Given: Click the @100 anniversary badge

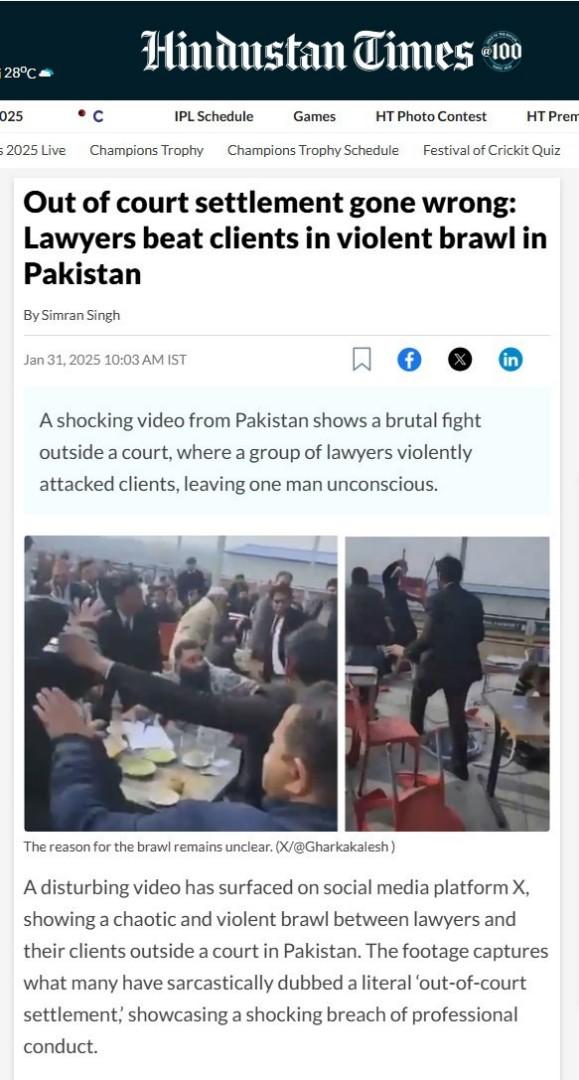Looking at the screenshot, I should coord(501,50).
